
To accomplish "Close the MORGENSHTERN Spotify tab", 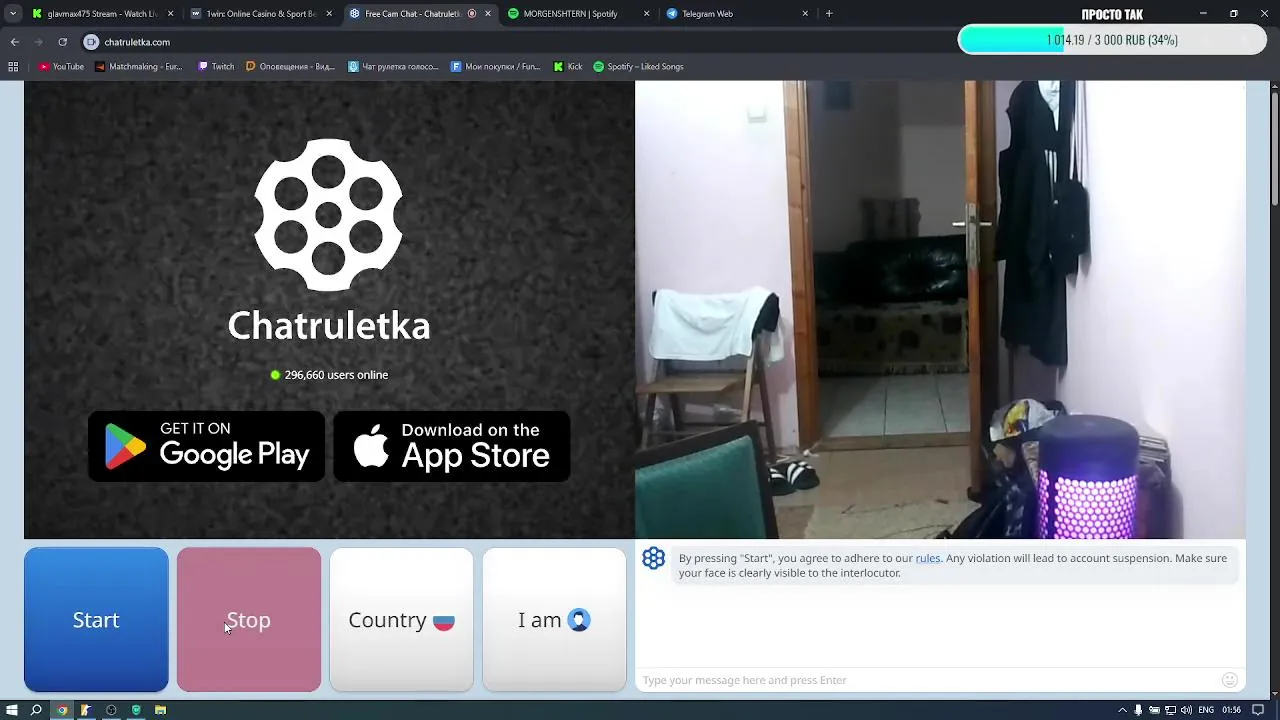I will click(x=646, y=14).
